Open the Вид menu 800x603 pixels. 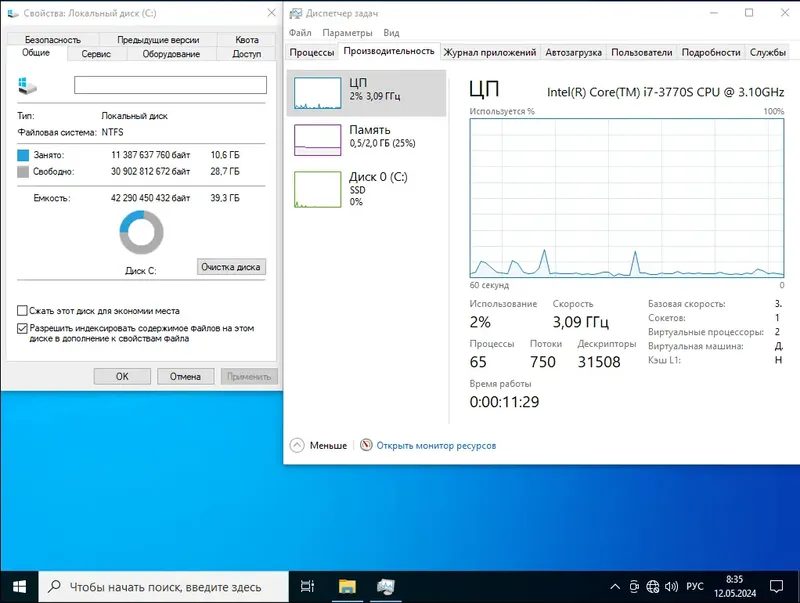point(391,33)
